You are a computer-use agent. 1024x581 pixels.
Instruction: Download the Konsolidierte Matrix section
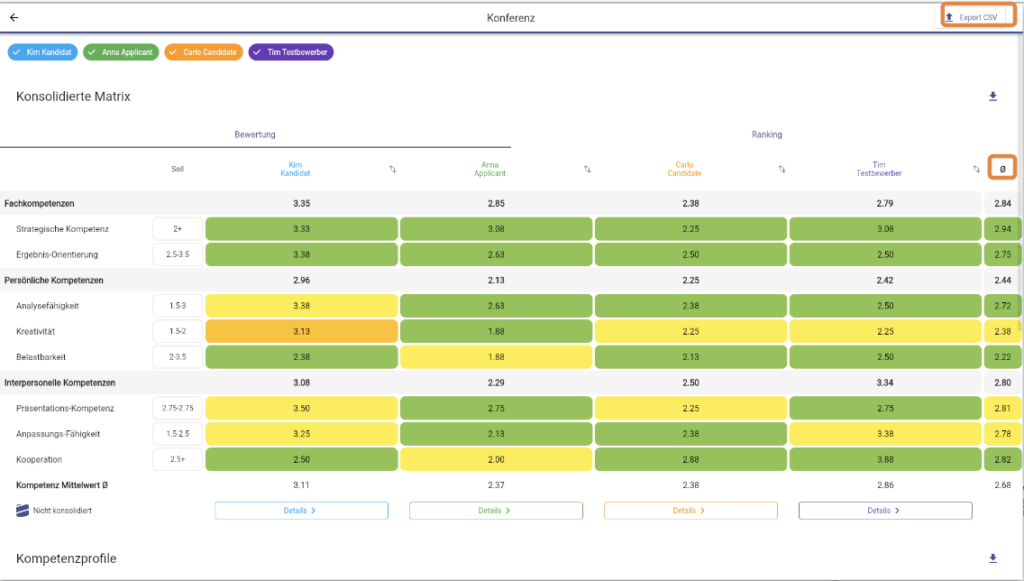coord(993,96)
